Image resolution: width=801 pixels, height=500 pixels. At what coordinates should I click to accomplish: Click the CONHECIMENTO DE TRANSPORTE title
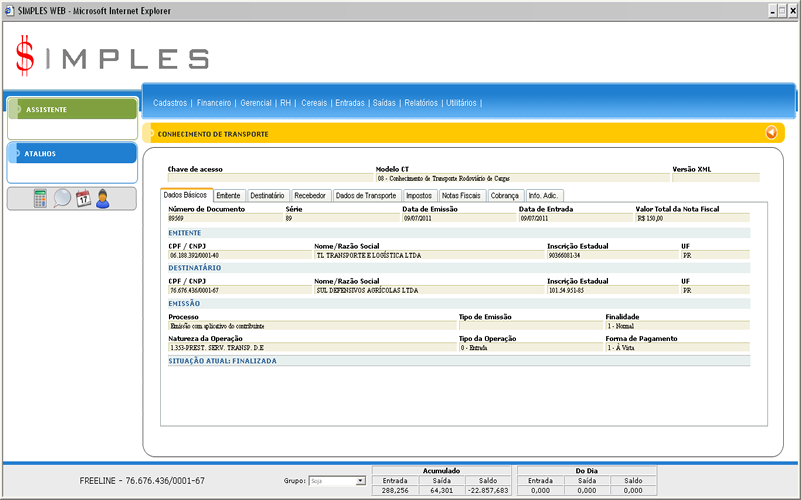(x=213, y=134)
